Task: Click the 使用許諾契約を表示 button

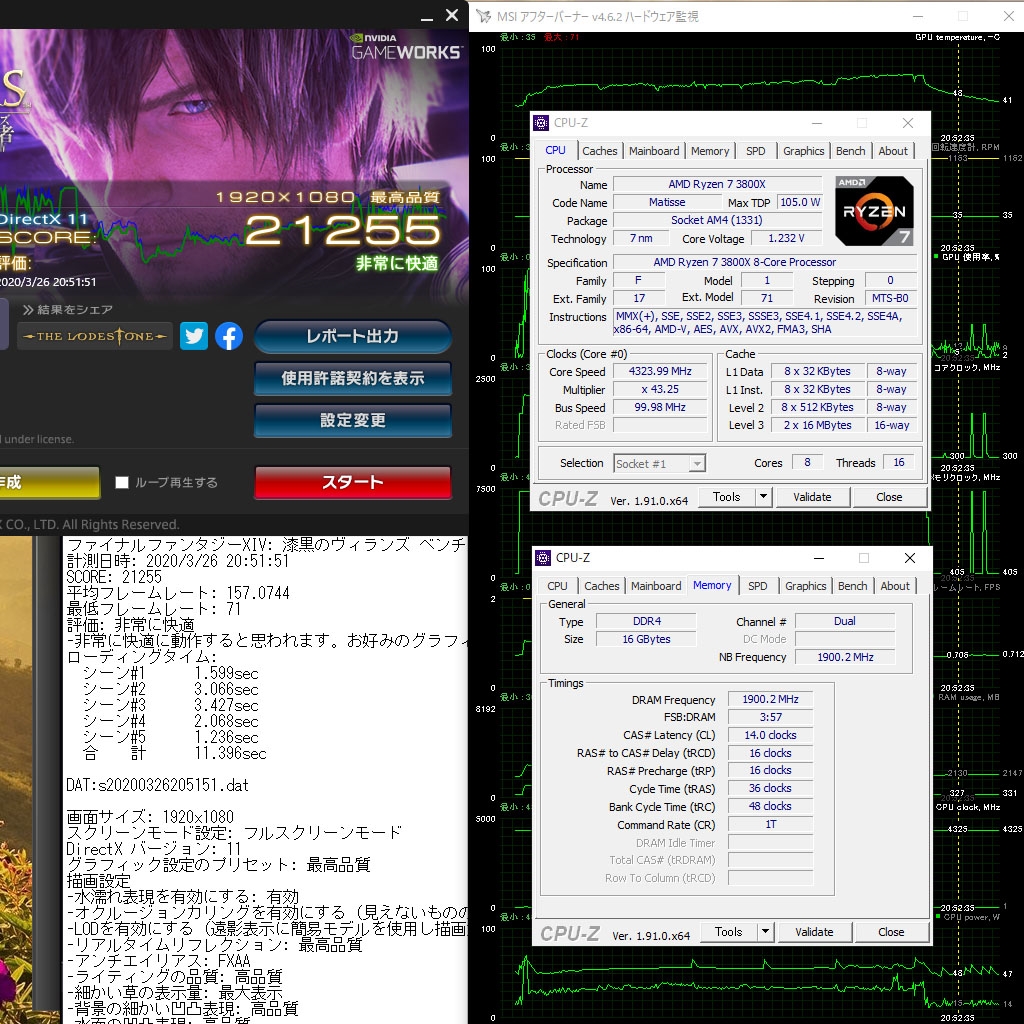Action: click(x=353, y=379)
